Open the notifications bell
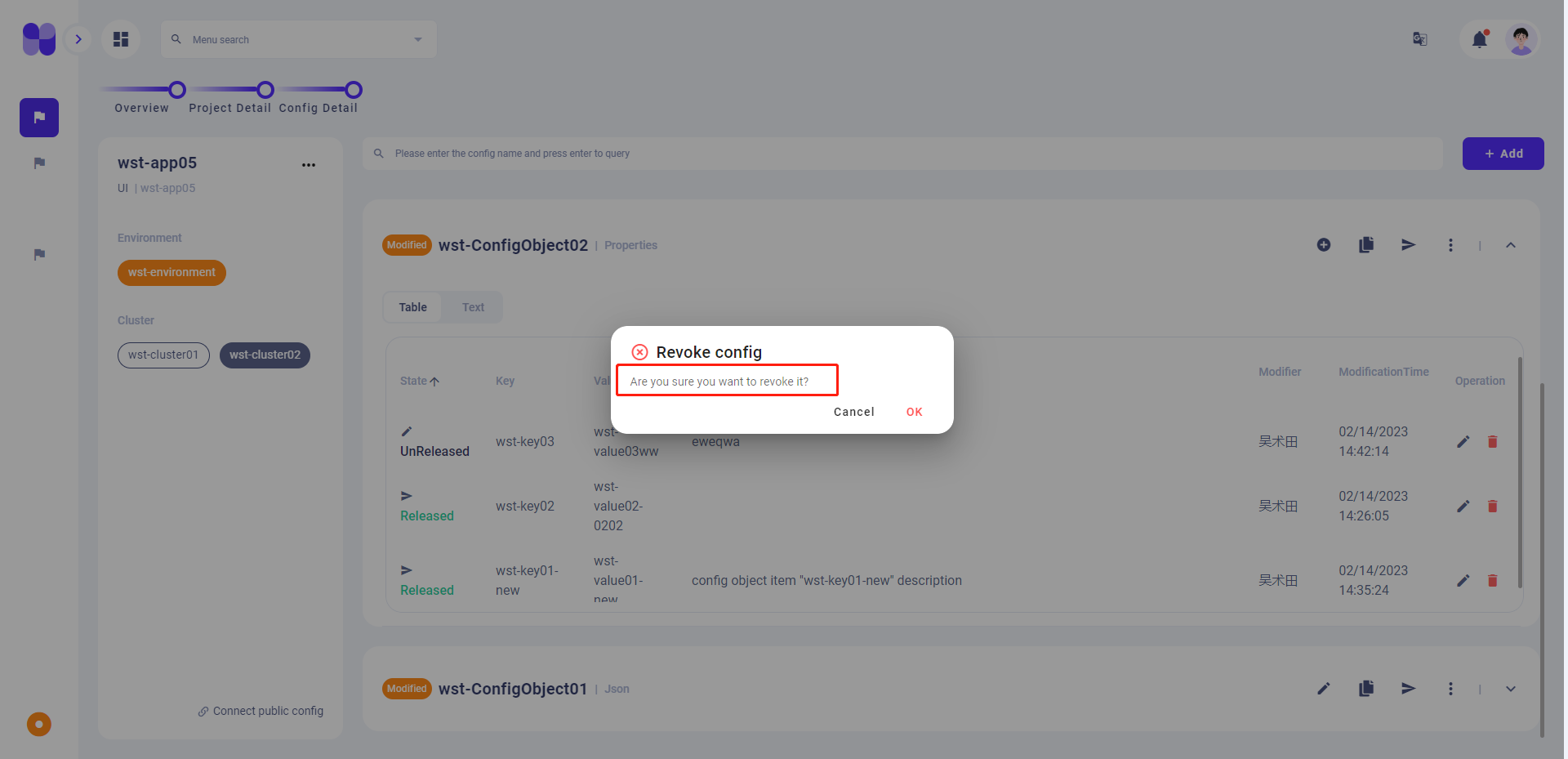The width and height of the screenshot is (1568, 759). tap(1480, 39)
